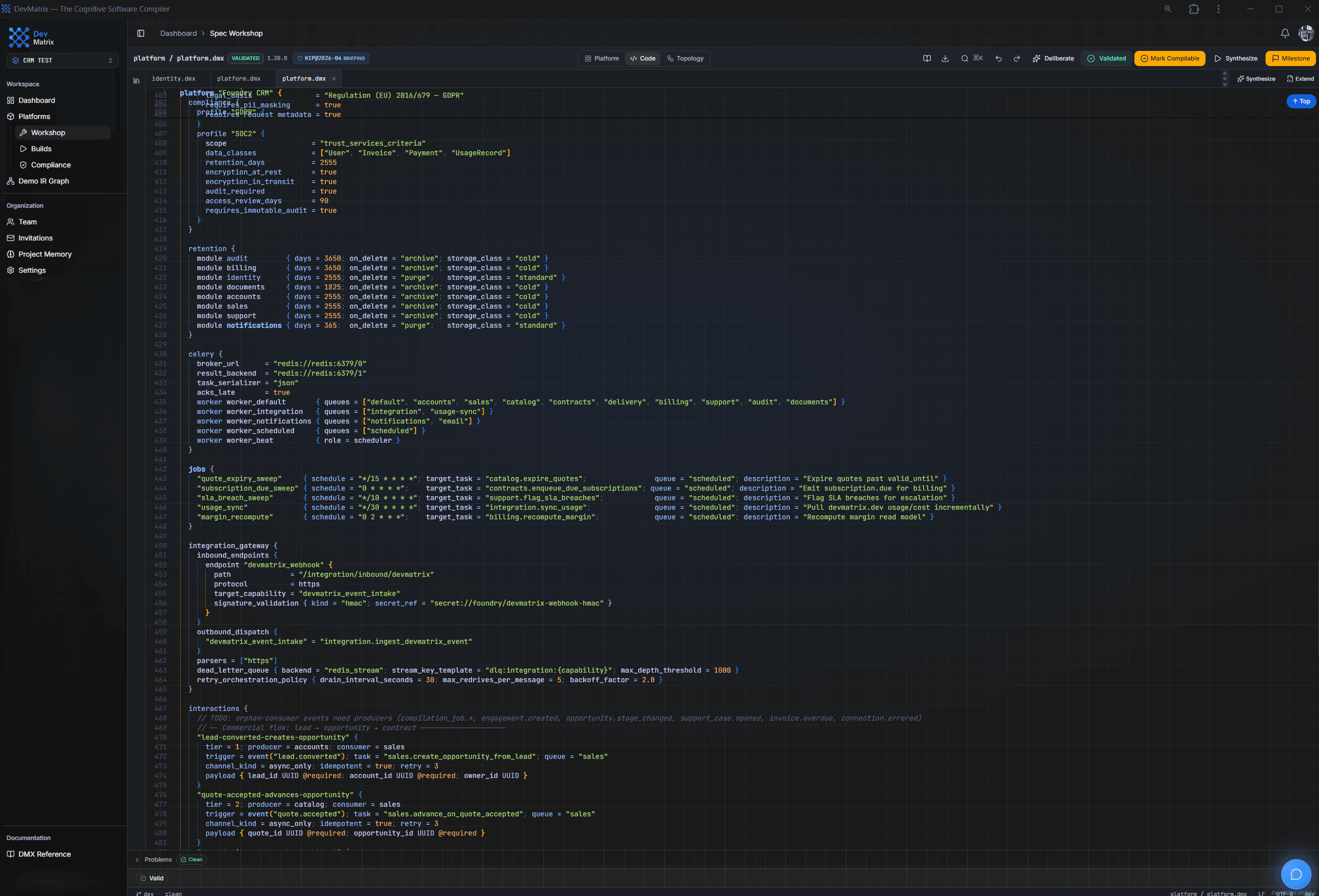Undo the last edit

[998, 58]
